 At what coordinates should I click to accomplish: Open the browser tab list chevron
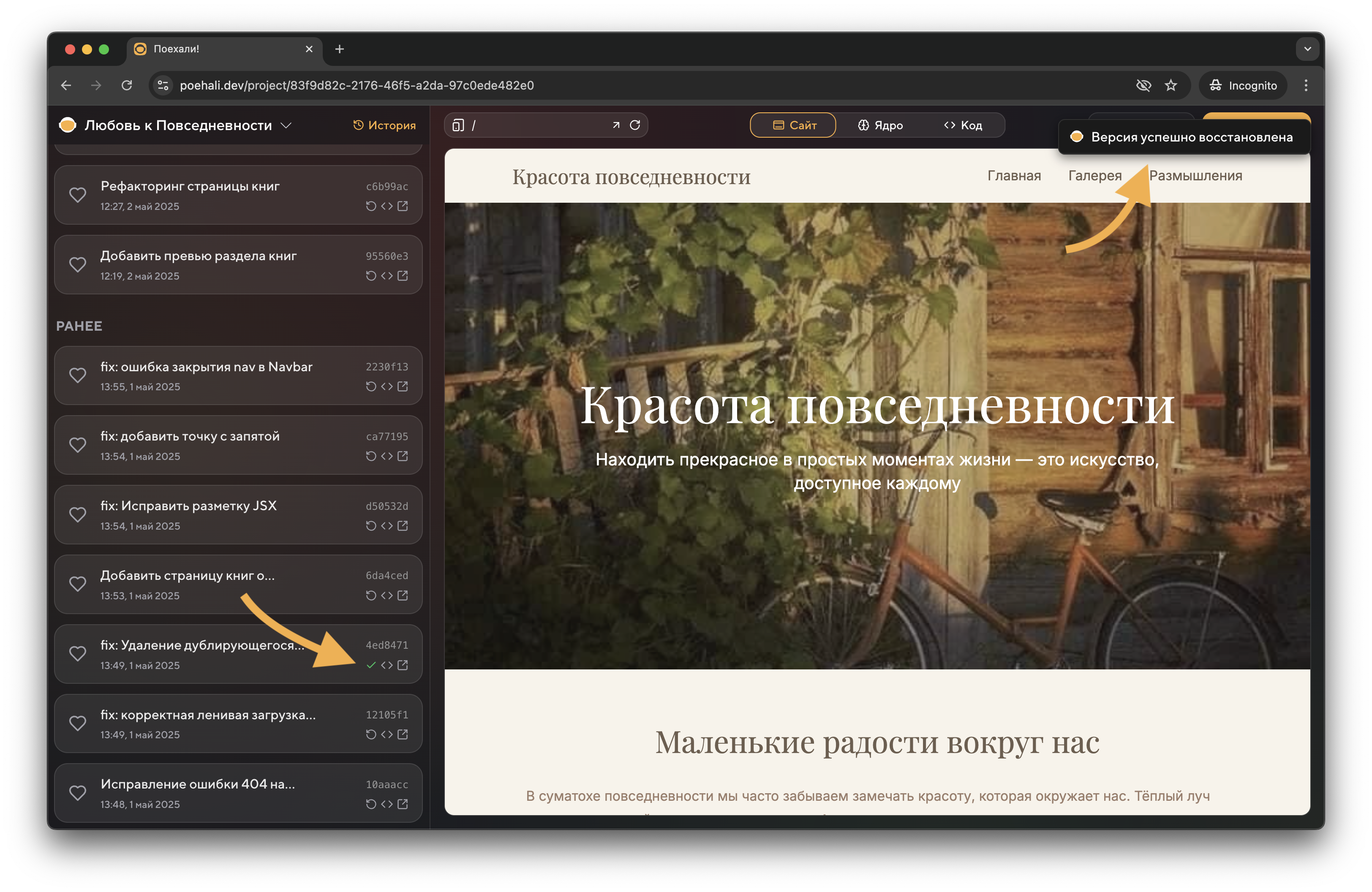(1307, 49)
